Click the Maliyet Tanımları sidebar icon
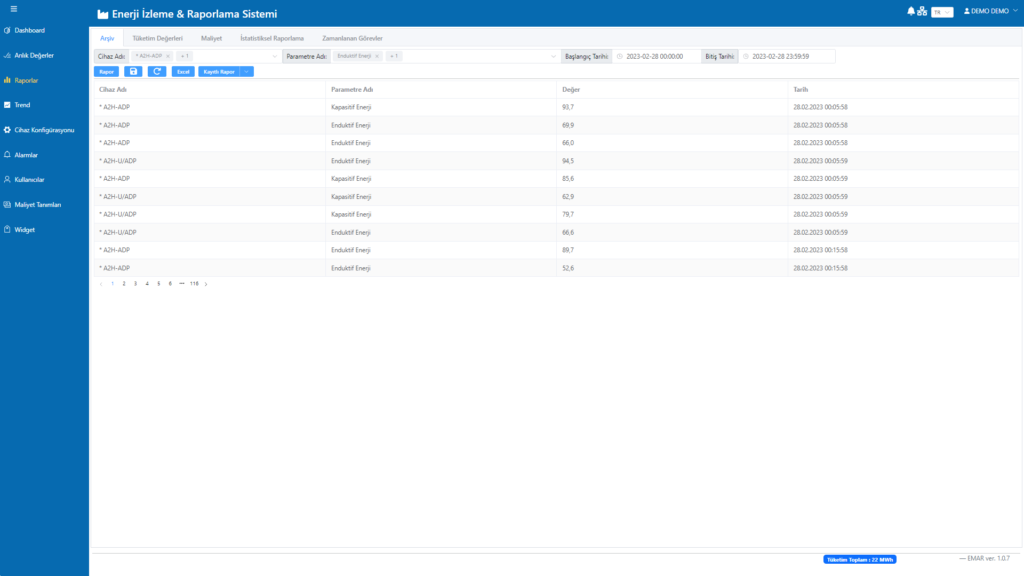The width and height of the screenshot is (1024, 576). point(7,204)
